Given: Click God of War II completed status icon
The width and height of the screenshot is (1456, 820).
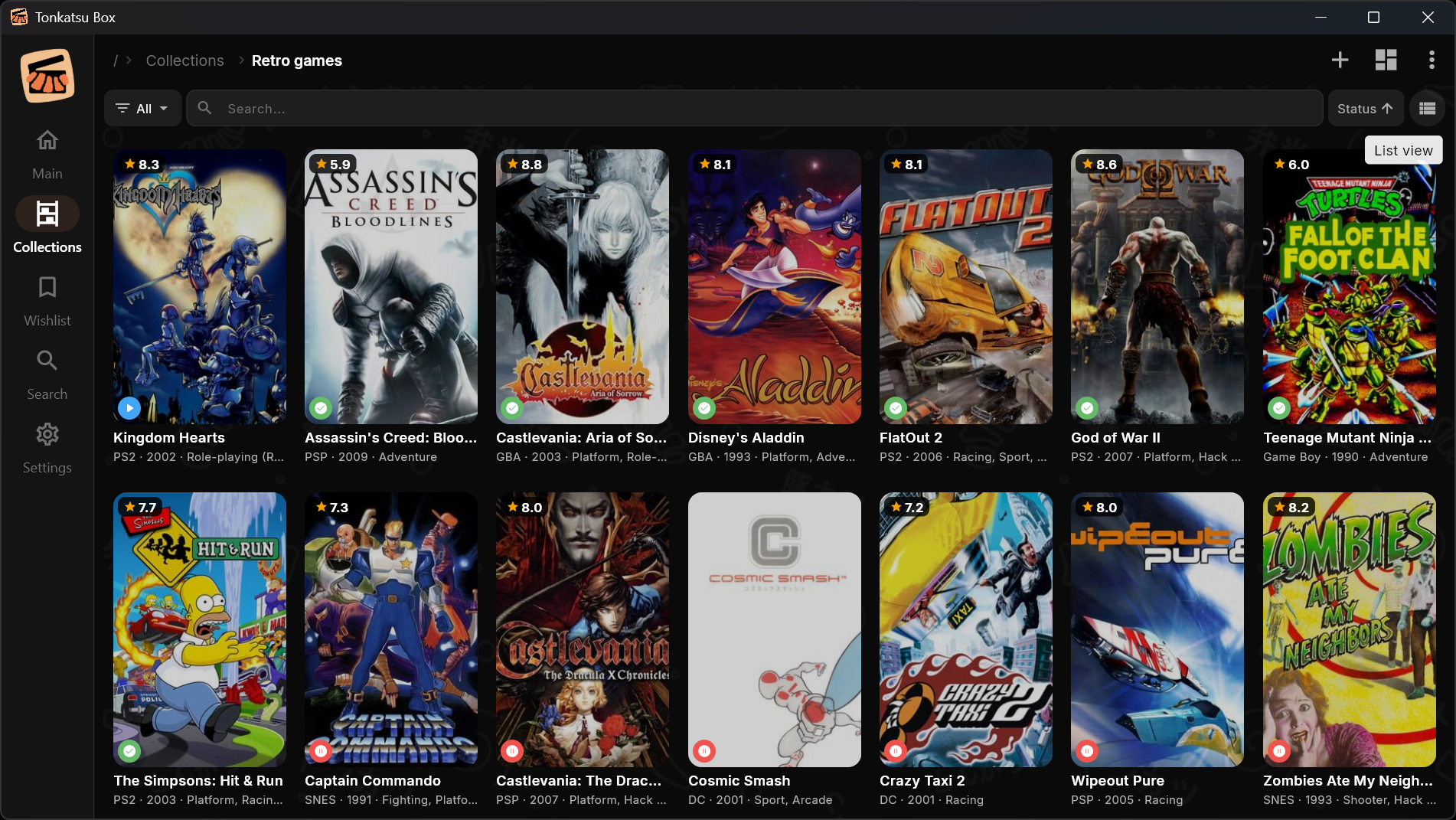Looking at the screenshot, I should pos(1087,408).
